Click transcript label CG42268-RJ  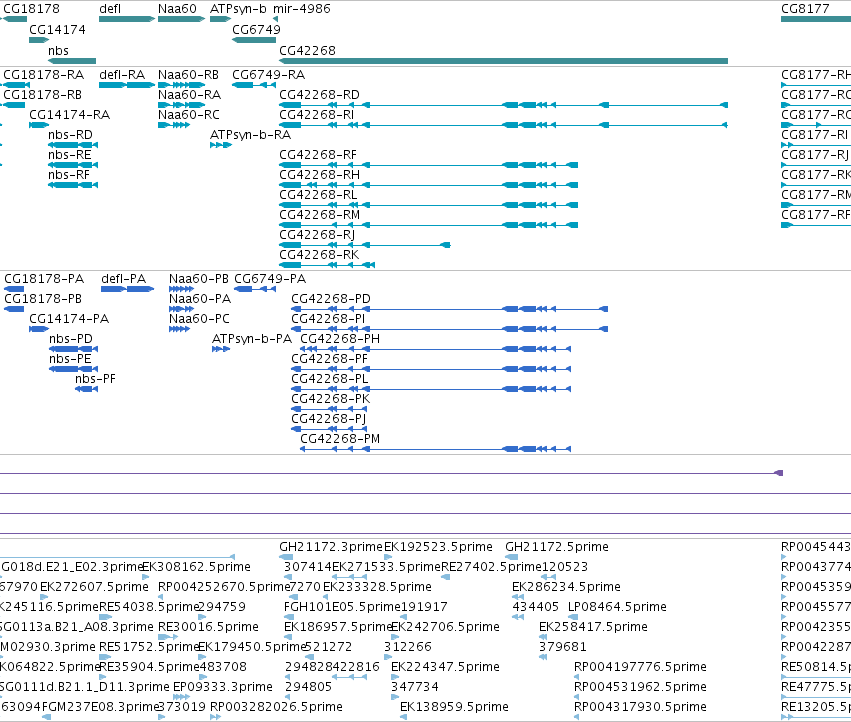click(x=317, y=235)
